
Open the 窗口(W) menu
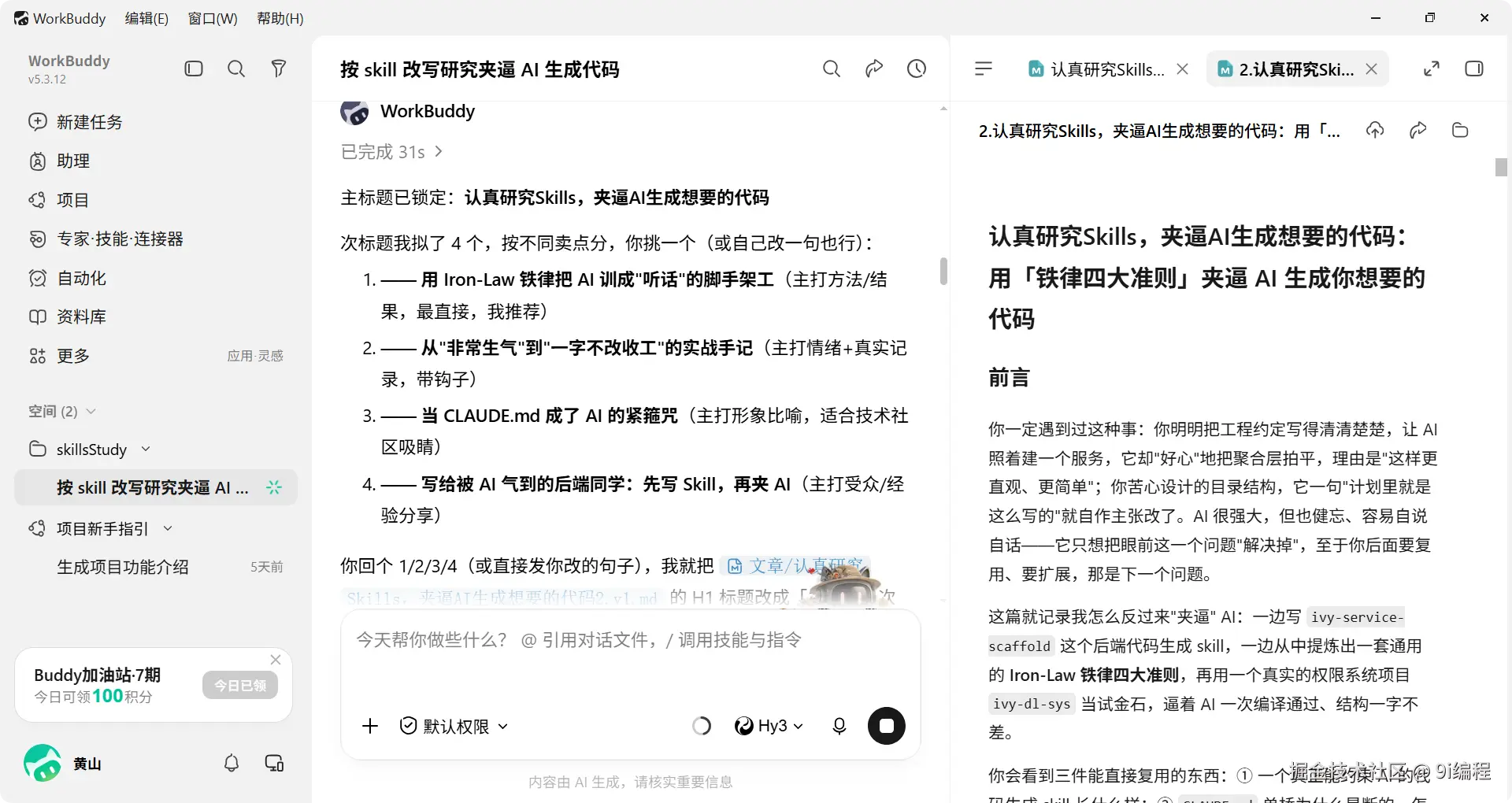coord(213,18)
